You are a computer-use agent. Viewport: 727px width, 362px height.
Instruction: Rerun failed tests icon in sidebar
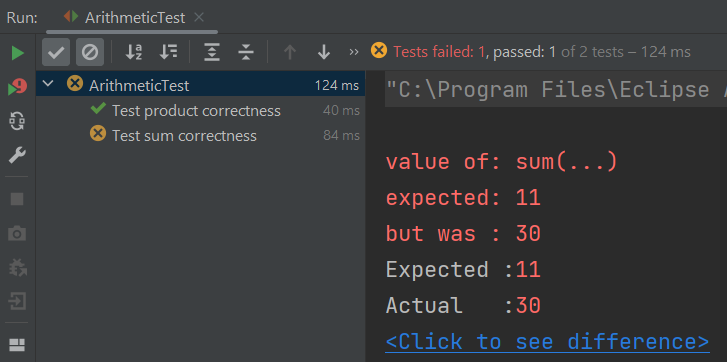18,87
